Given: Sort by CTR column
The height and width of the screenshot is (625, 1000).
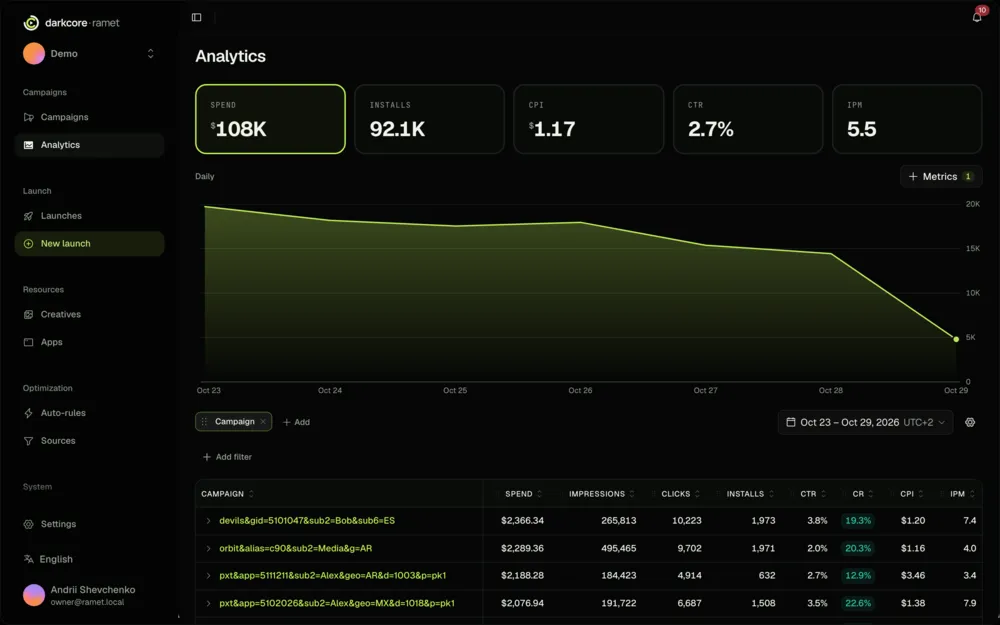Looking at the screenshot, I should [813, 494].
